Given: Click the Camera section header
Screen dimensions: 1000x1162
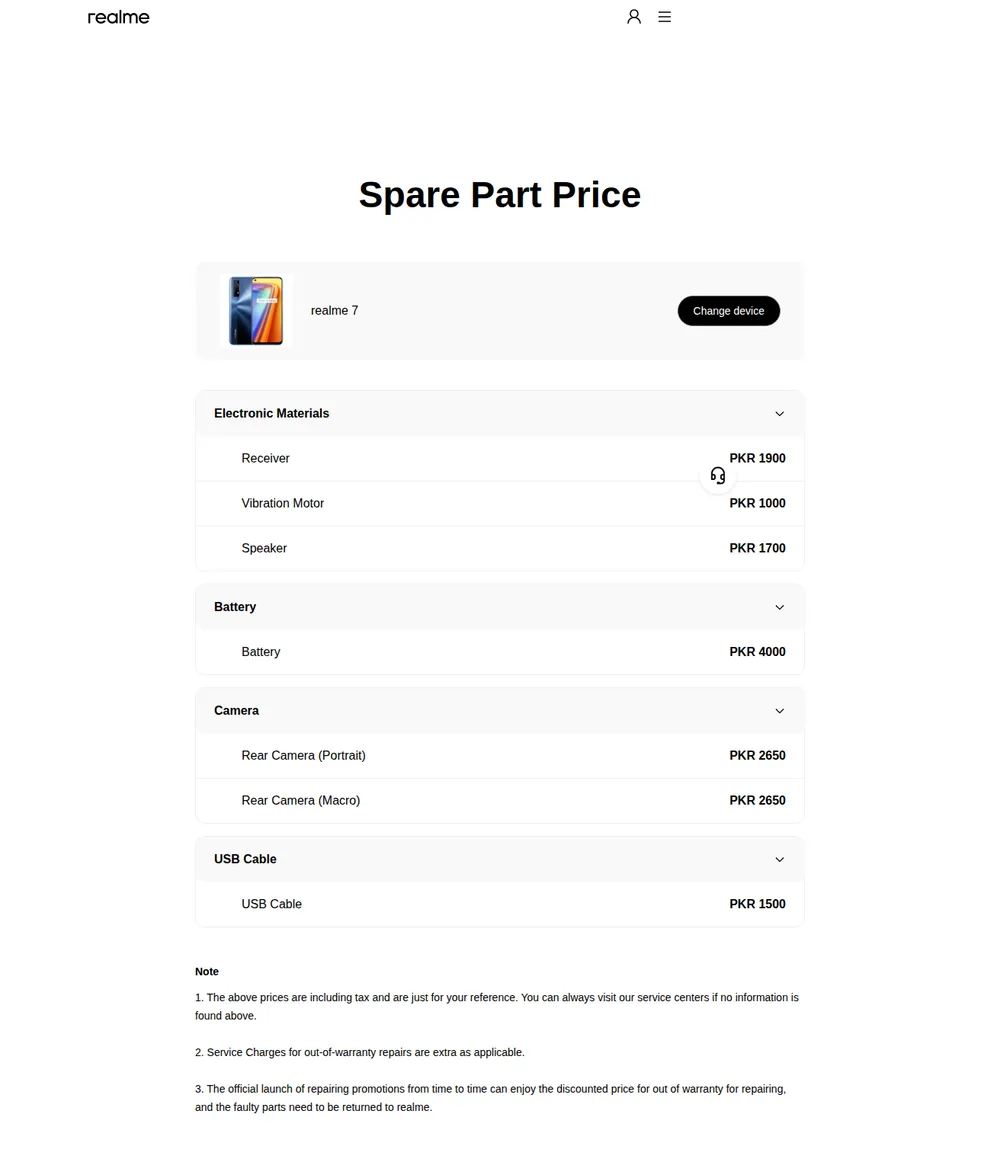Looking at the screenshot, I should pos(500,711).
